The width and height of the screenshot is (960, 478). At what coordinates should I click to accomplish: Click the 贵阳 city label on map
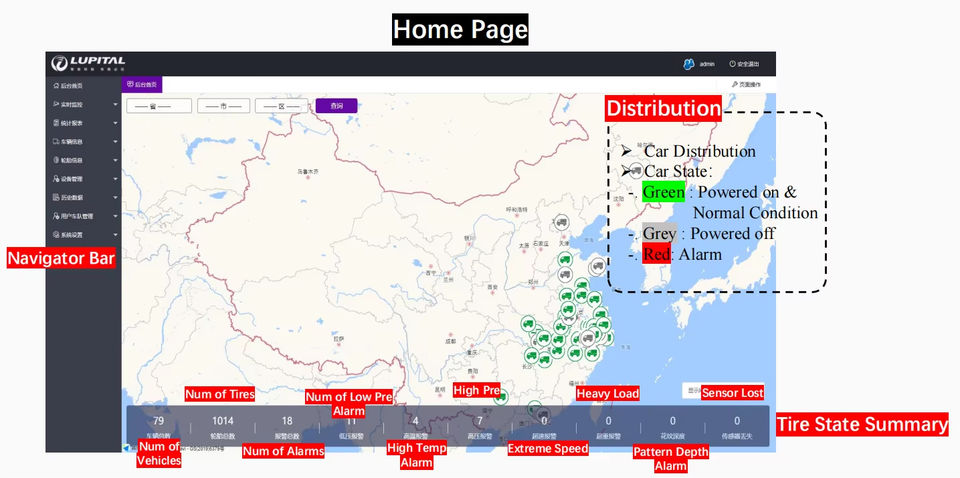[473, 372]
